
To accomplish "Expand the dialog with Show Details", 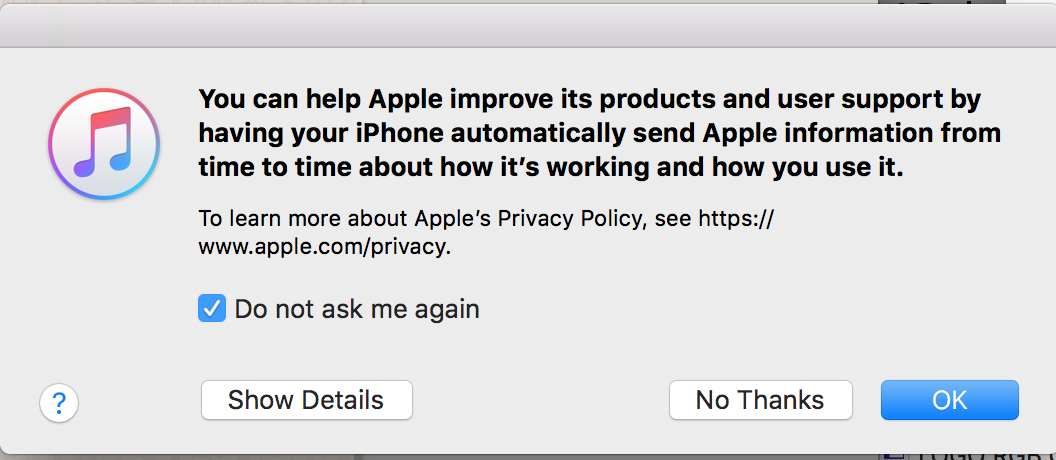I will click(x=306, y=400).
